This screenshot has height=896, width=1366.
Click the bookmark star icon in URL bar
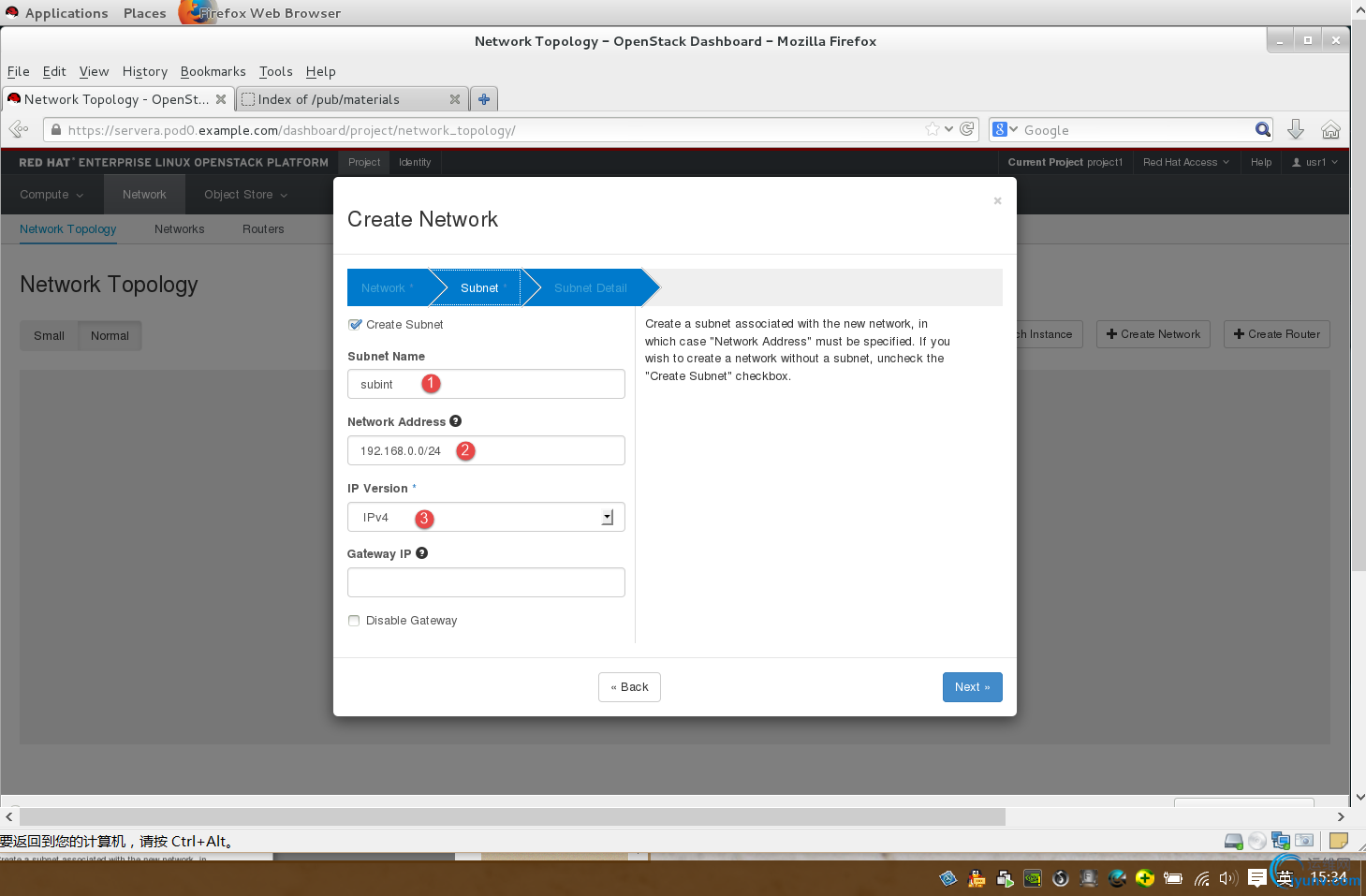click(x=932, y=129)
